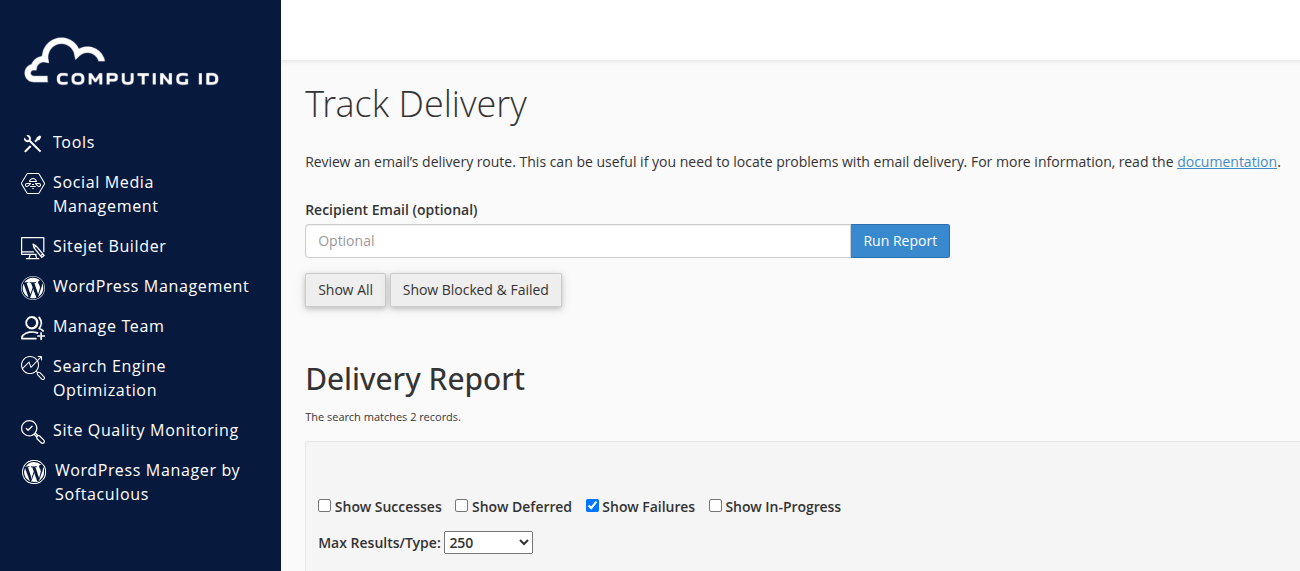Open Search Engine Optimization
This screenshot has width=1300, height=571.
click(109, 378)
